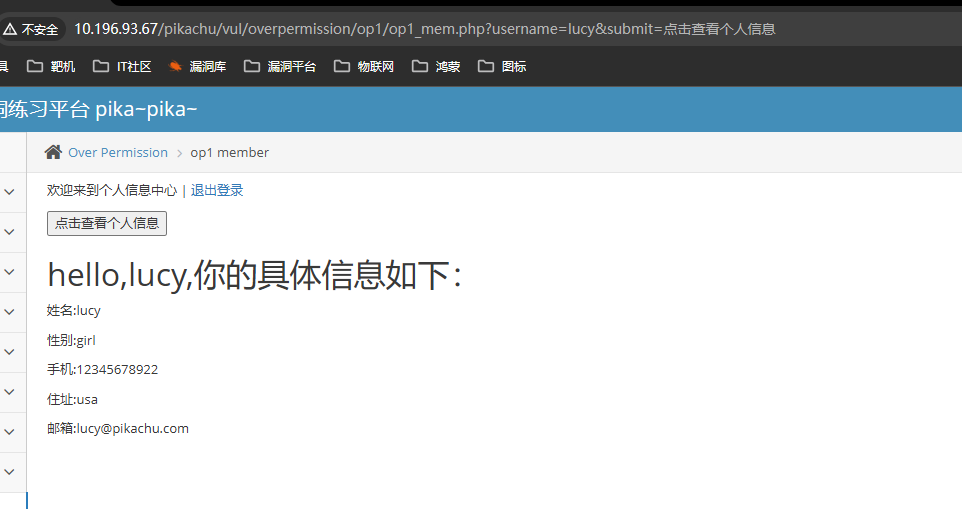Expand the bottommost sidebar chevron

(9, 472)
